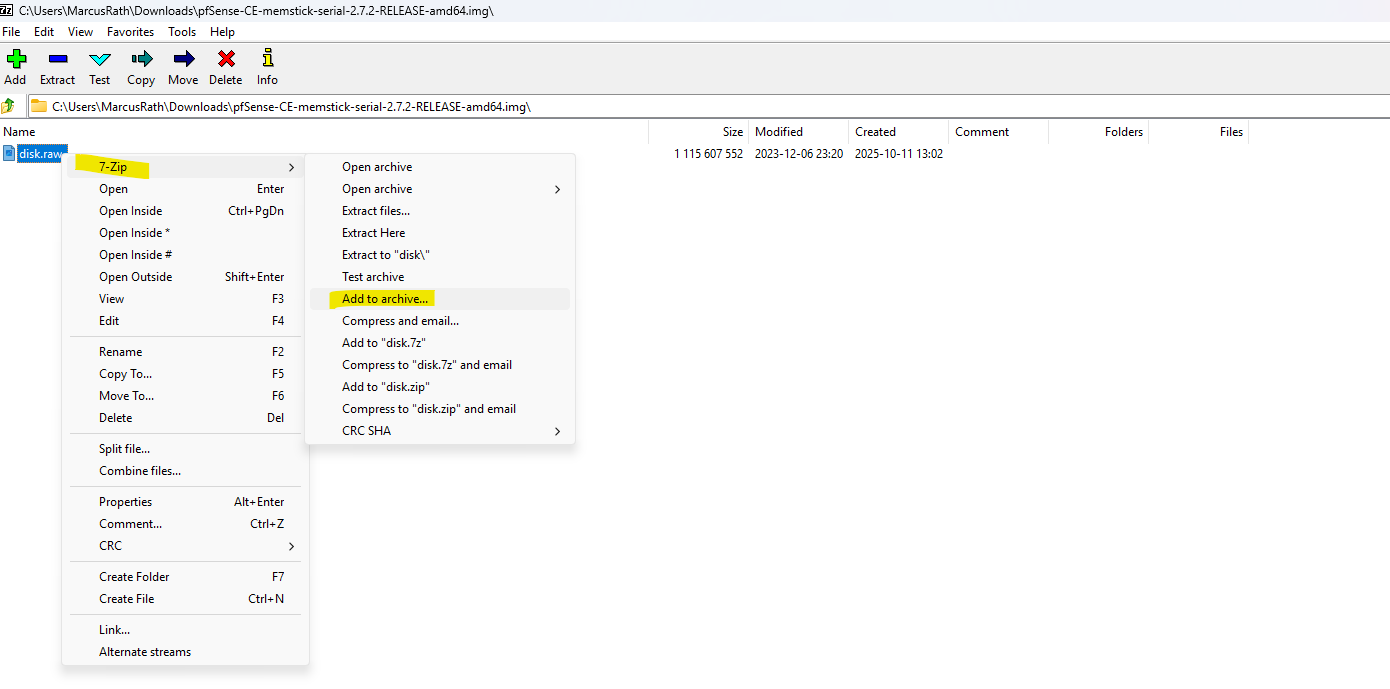Choose Add to "disk.zip"
This screenshot has height=689, width=1390.
440,387
